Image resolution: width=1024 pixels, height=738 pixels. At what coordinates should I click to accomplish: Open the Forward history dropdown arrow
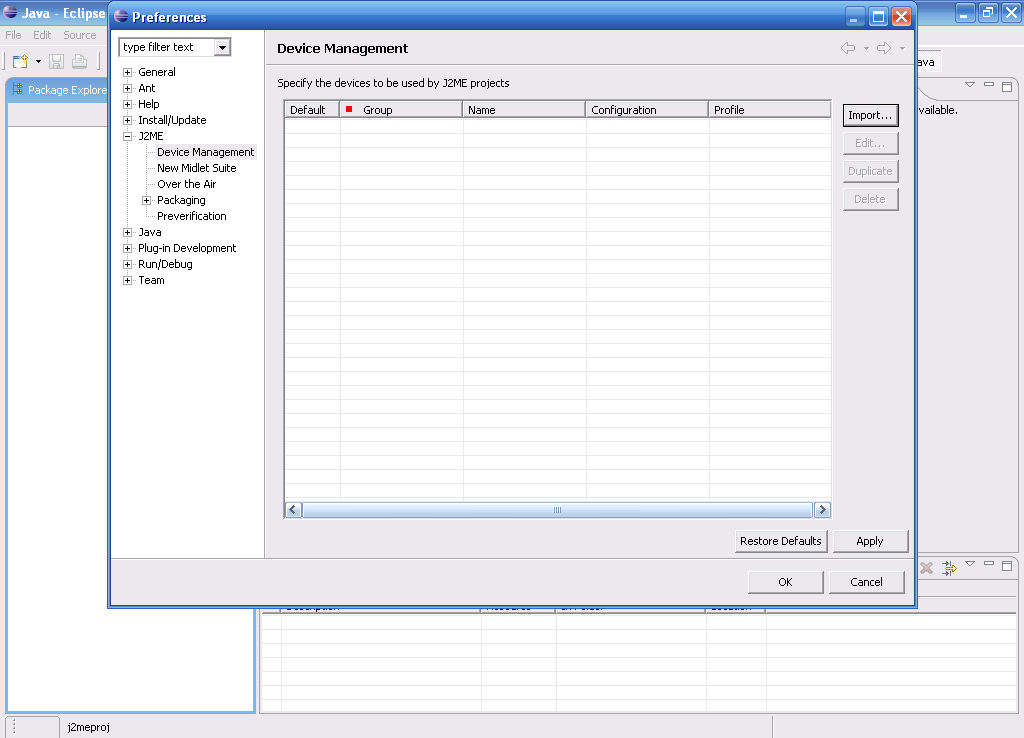tap(902, 48)
